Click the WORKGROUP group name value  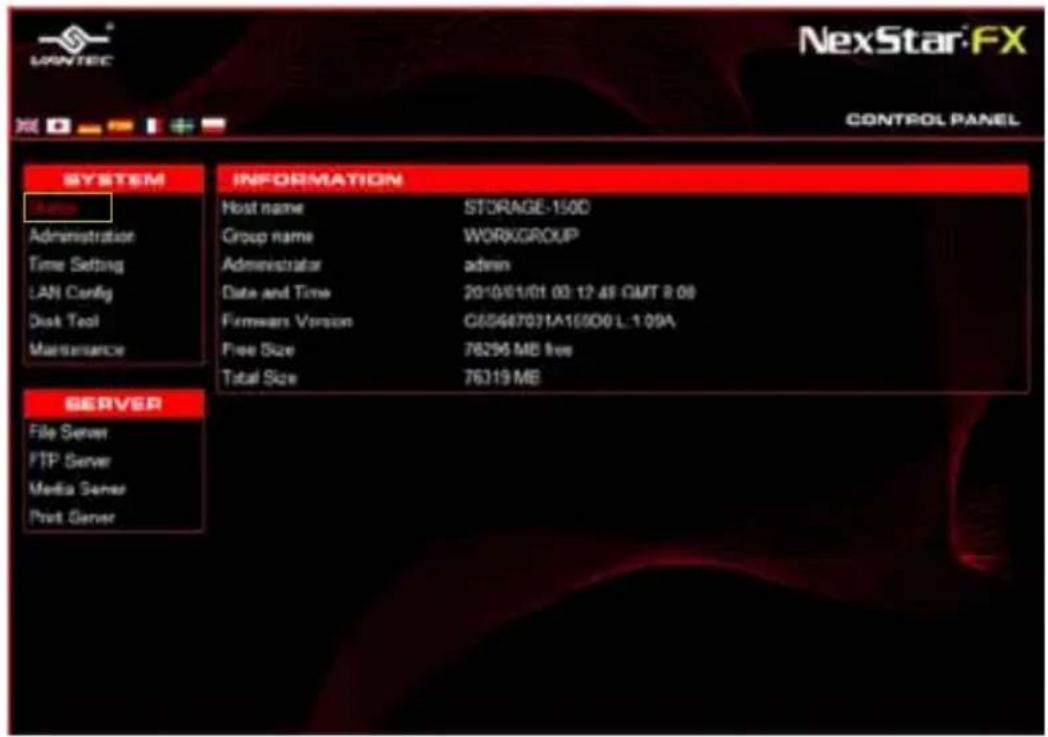521,236
